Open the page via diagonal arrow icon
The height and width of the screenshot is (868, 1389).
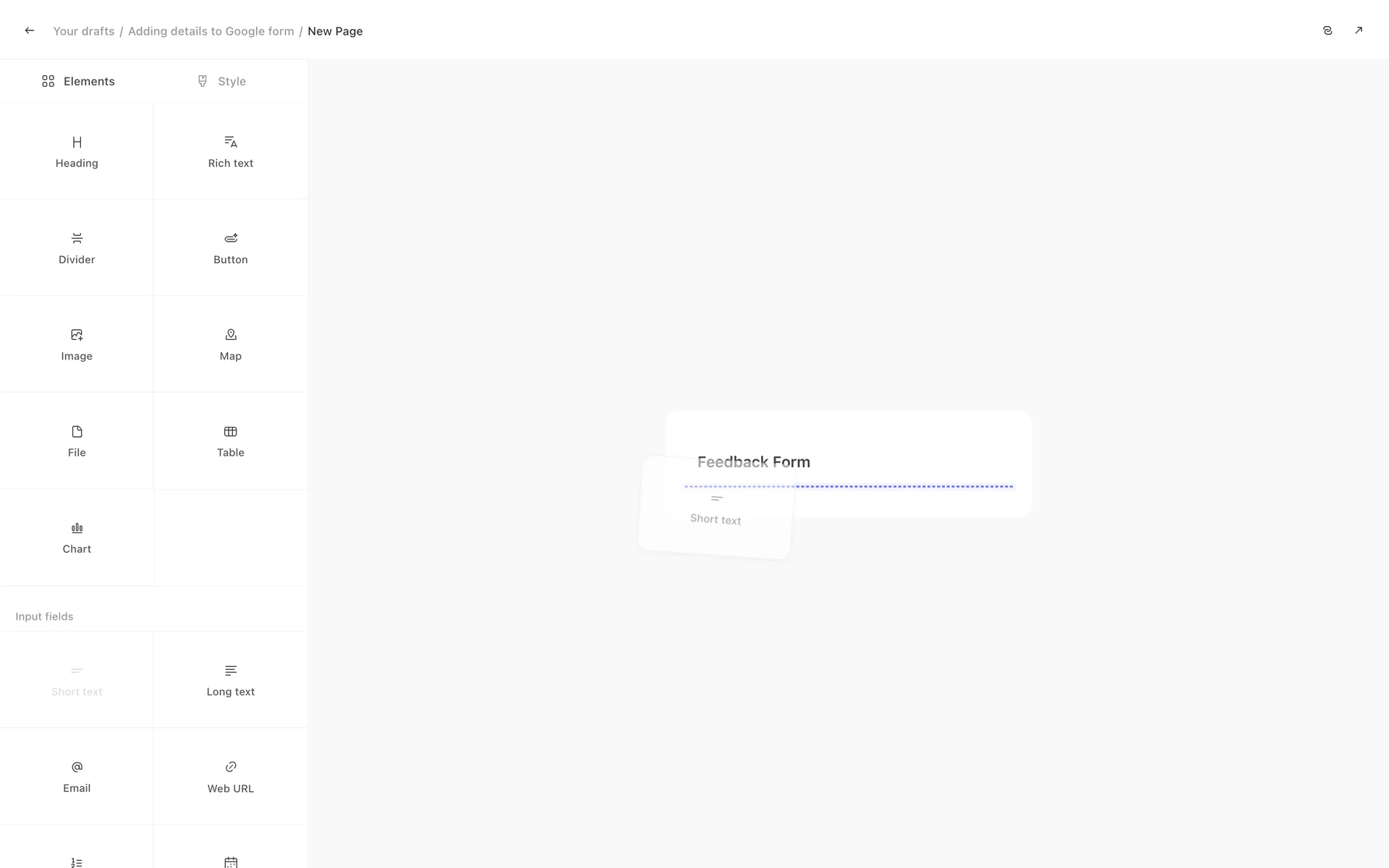point(1359,30)
